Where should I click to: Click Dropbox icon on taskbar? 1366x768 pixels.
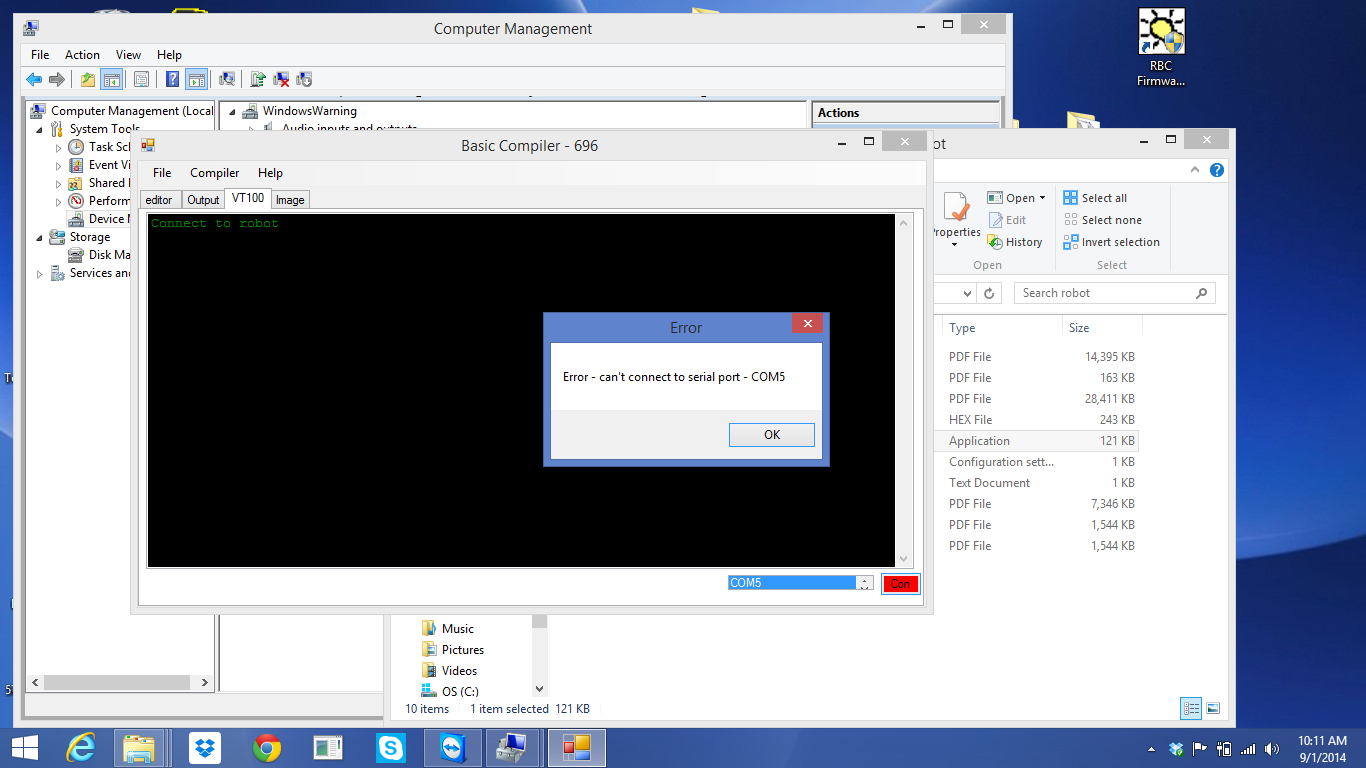click(205, 747)
